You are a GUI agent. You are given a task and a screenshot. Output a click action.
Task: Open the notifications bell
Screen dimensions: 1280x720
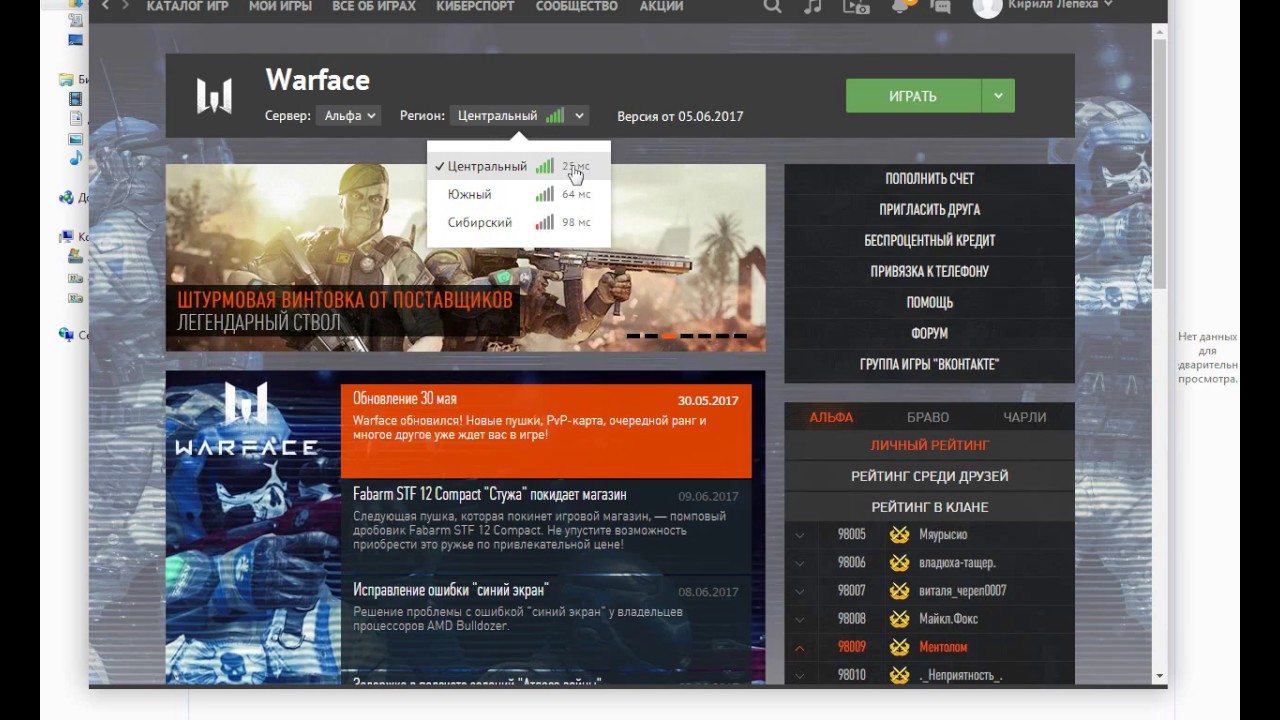point(901,6)
